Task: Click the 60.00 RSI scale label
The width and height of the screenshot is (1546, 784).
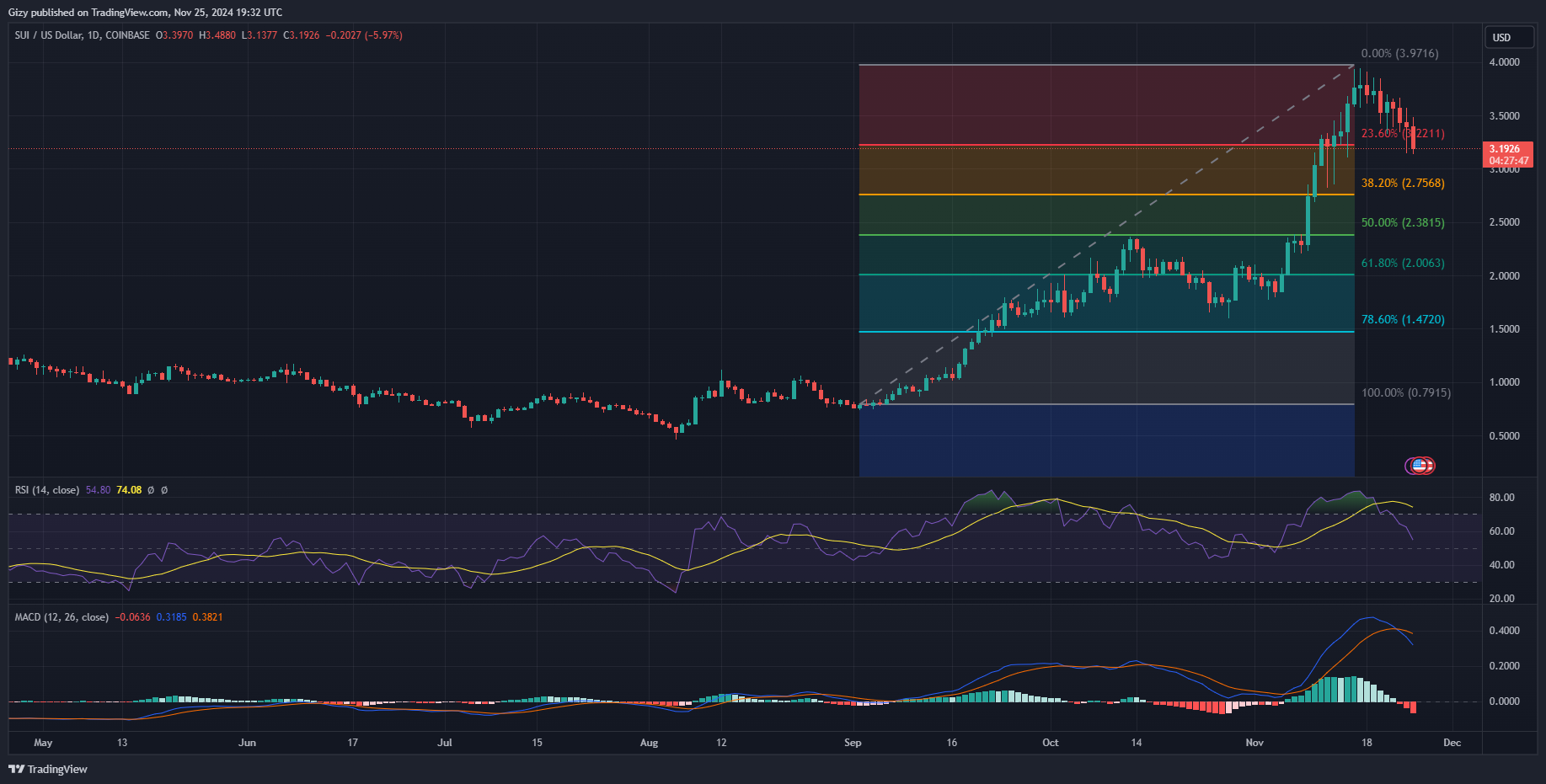Action: click(1501, 531)
